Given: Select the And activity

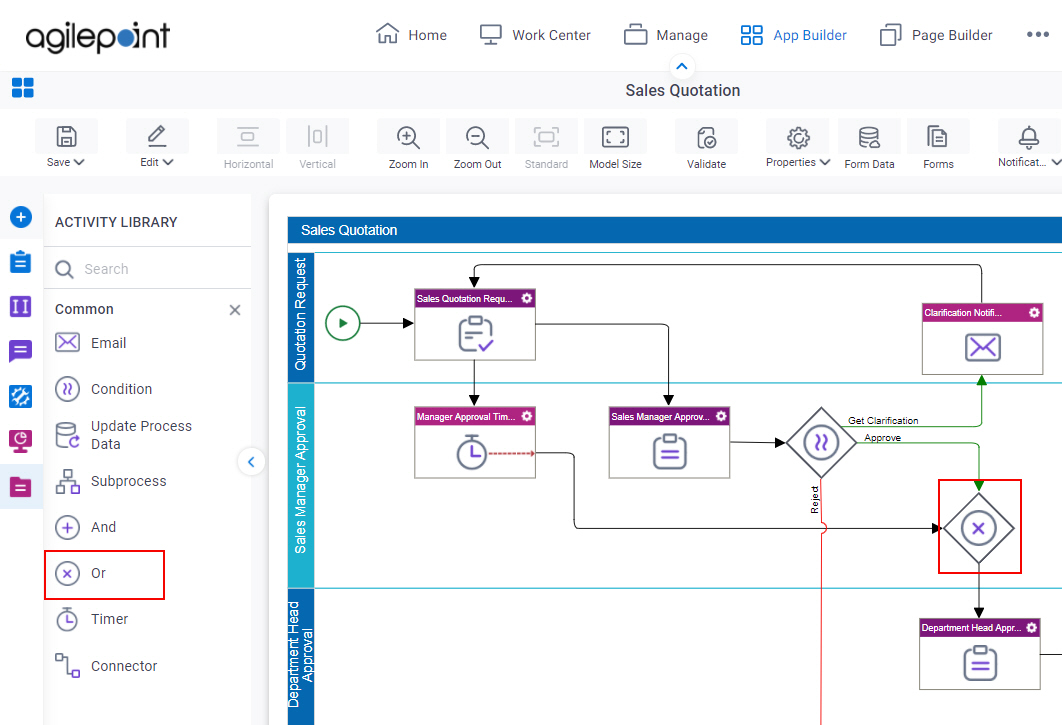Looking at the screenshot, I should [85, 527].
